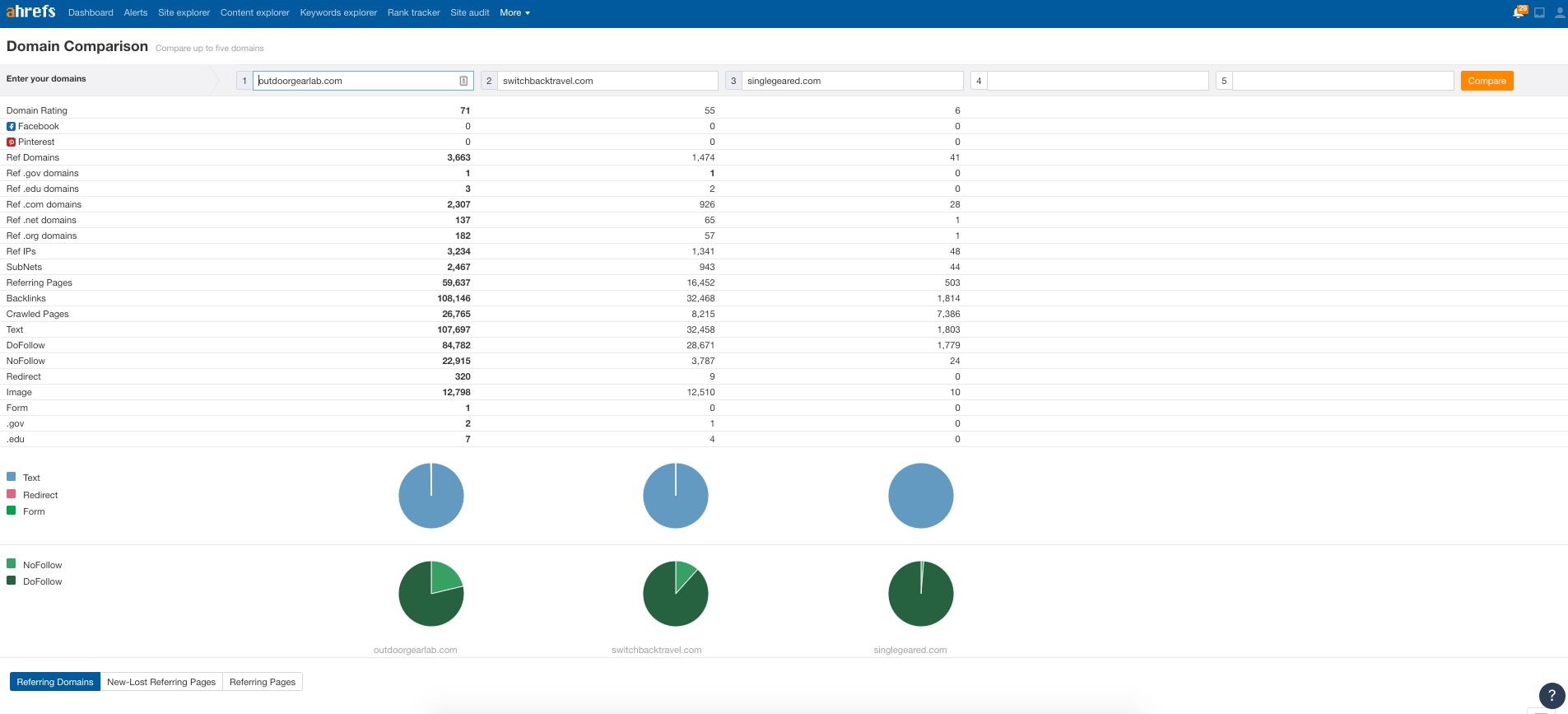The image size is (1568, 714).
Task: Switch to the Referring Pages tab
Action: (263, 682)
